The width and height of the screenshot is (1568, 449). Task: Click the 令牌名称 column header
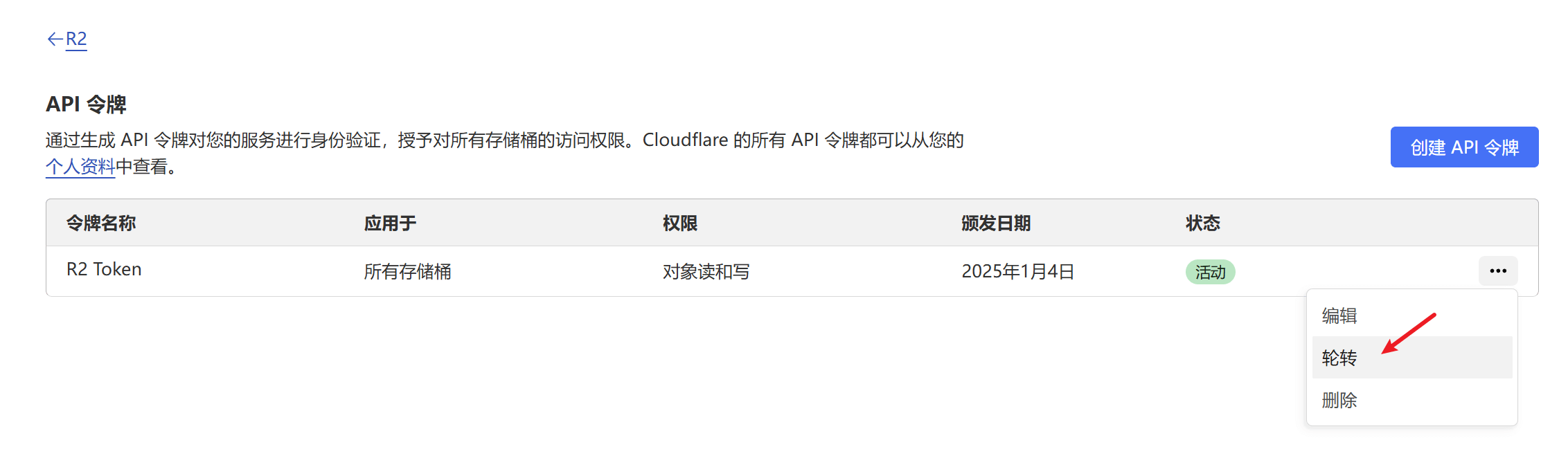click(101, 223)
